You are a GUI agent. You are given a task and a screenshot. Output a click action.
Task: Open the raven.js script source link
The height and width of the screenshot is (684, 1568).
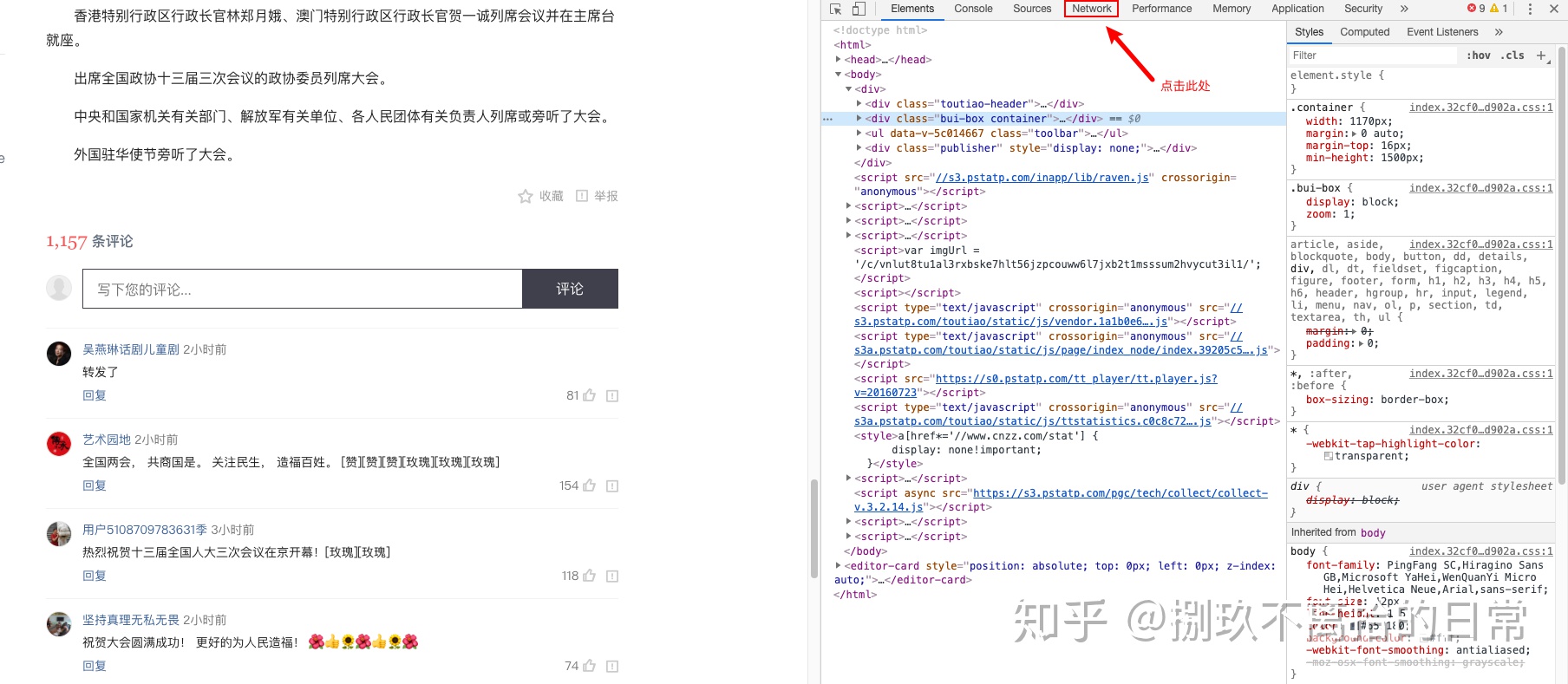click(x=1042, y=178)
